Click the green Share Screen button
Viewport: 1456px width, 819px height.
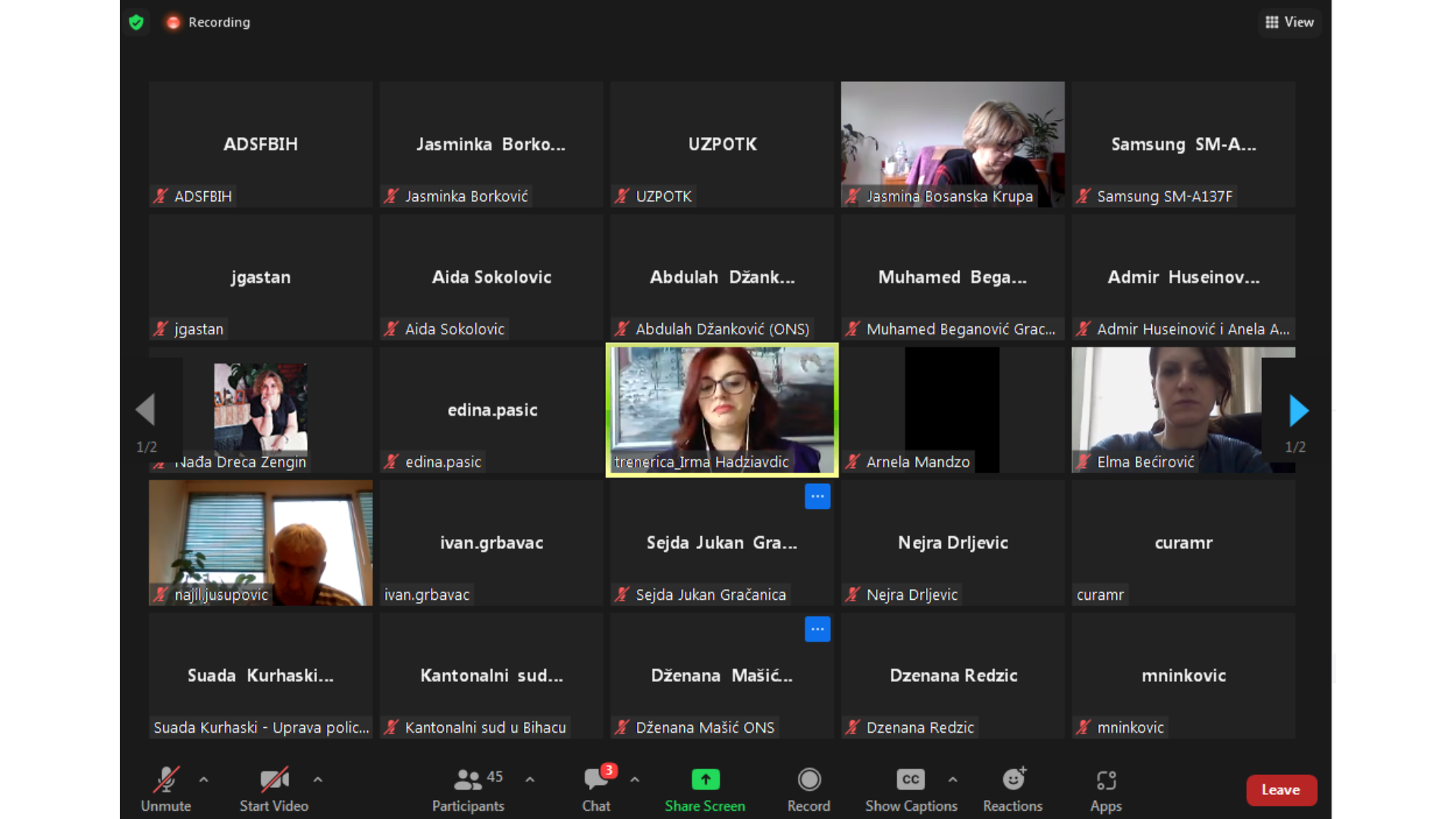[705, 789]
